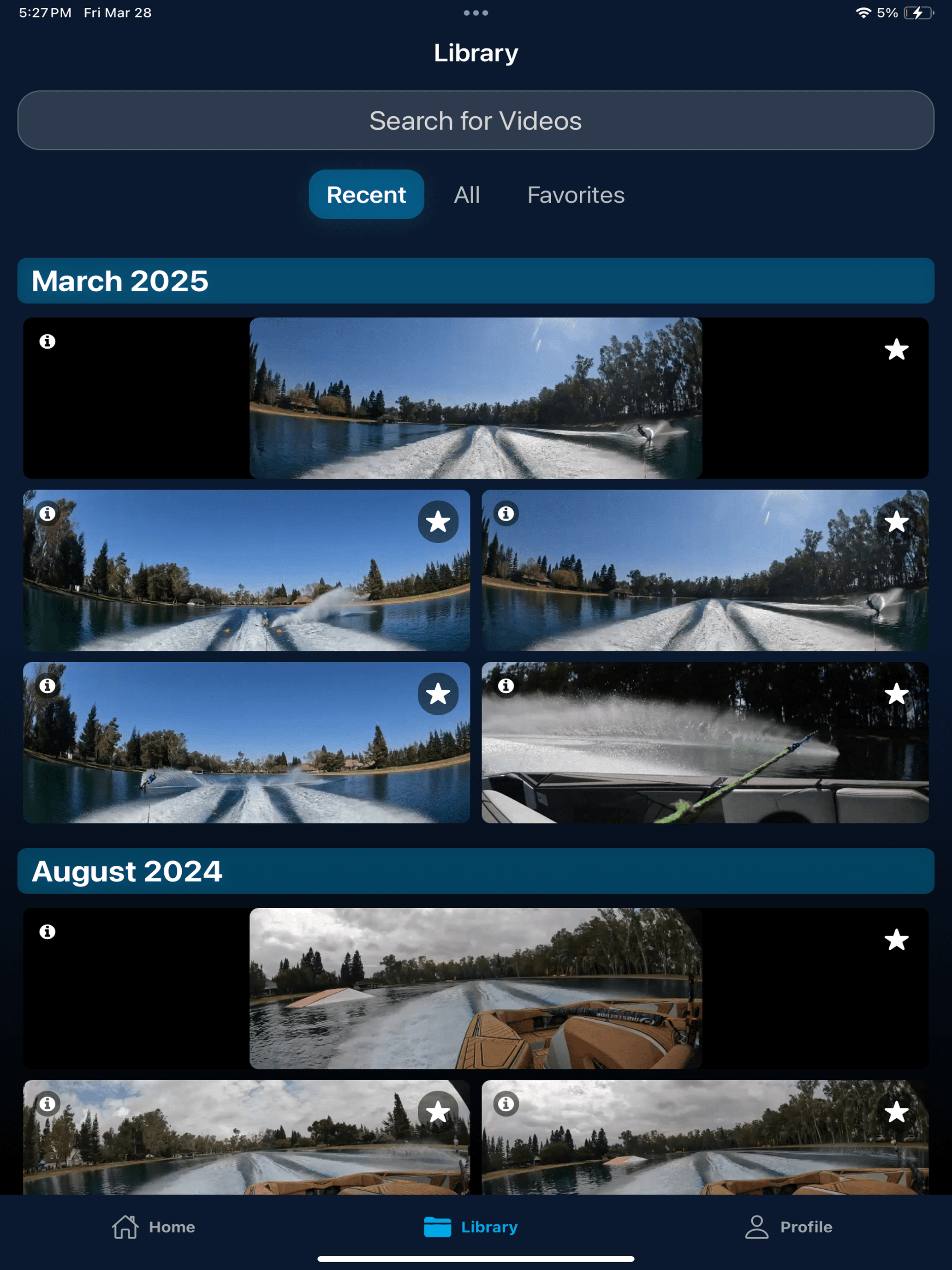Tap the battery charging indicator
Image resolution: width=952 pixels, height=1270 pixels.
pyautogui.click(x=919, y=12)
